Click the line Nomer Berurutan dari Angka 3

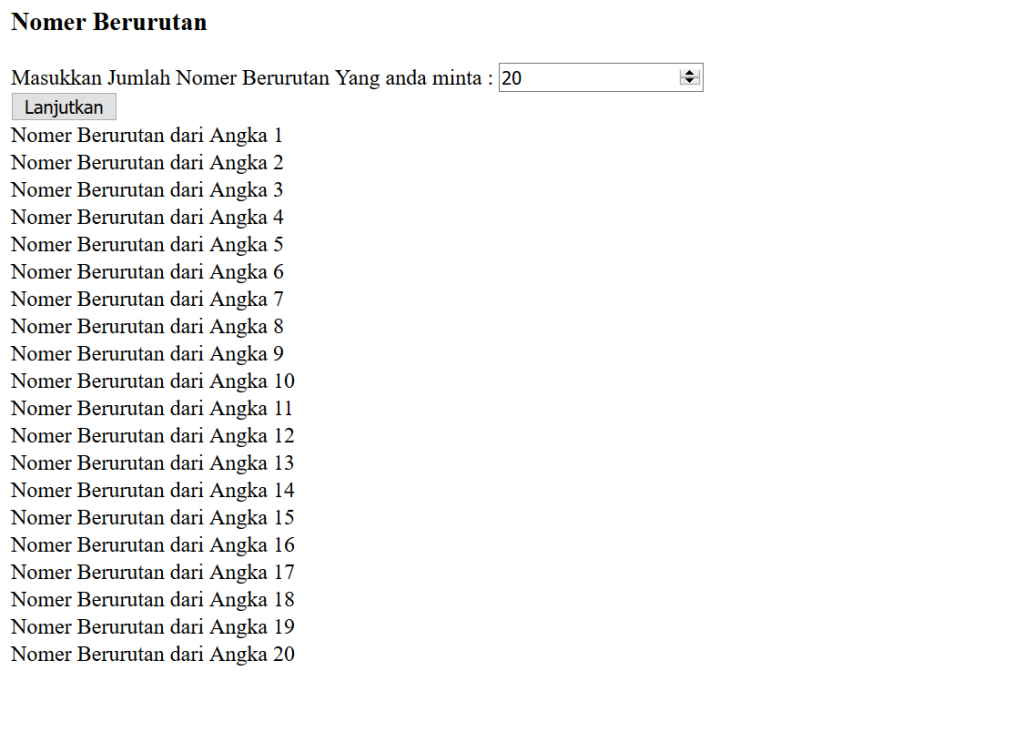[146, 189]
